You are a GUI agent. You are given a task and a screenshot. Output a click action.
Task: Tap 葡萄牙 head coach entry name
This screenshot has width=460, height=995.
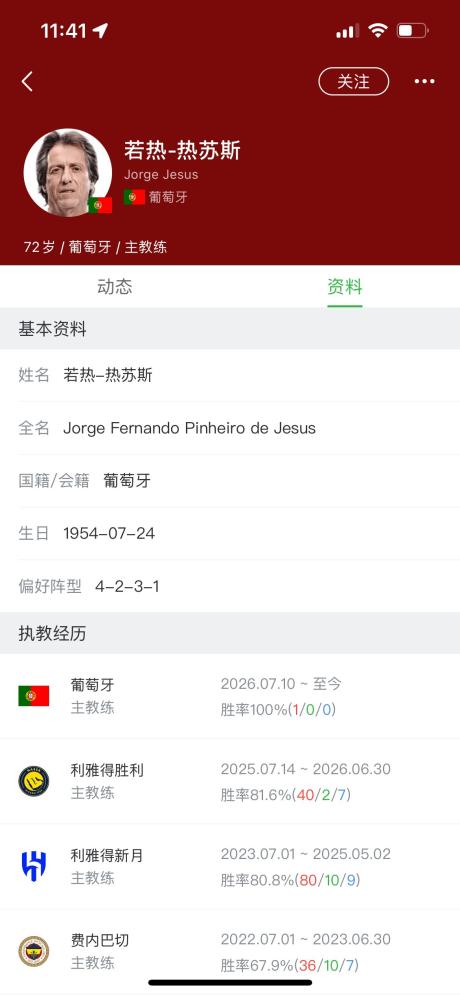[x=93, y=685]
